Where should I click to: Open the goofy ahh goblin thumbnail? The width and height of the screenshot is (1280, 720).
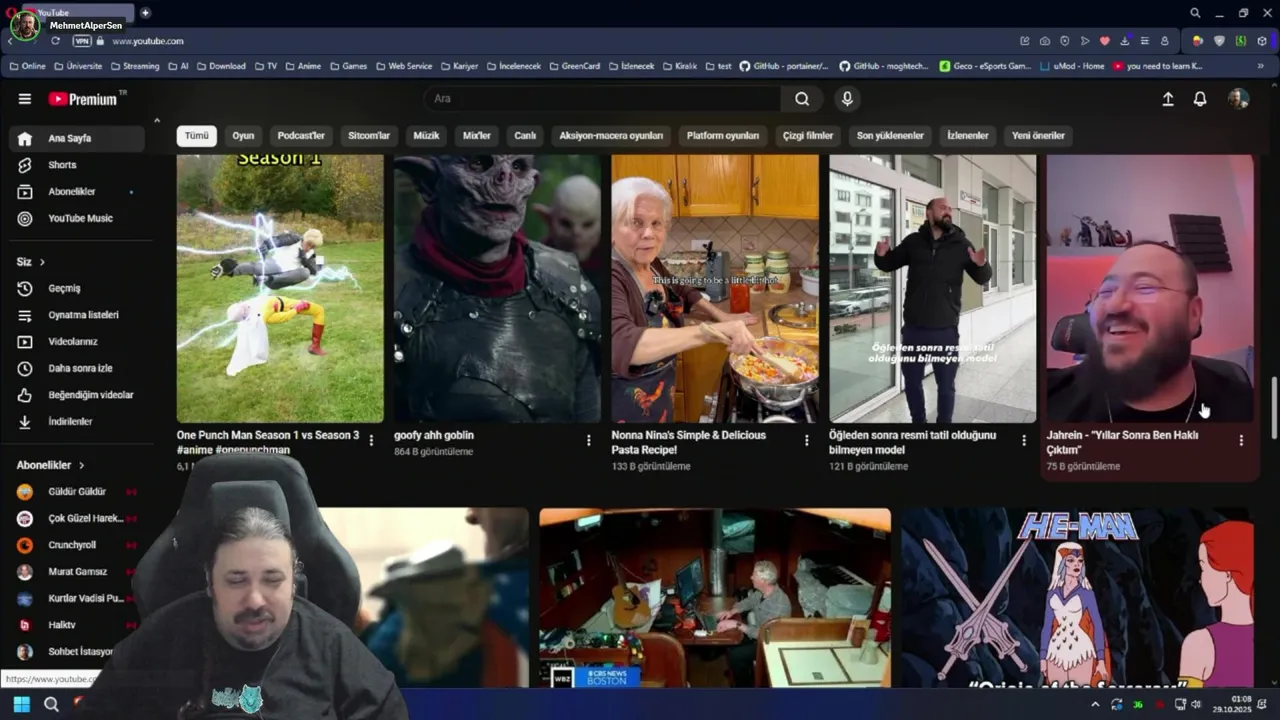(497, 289)
